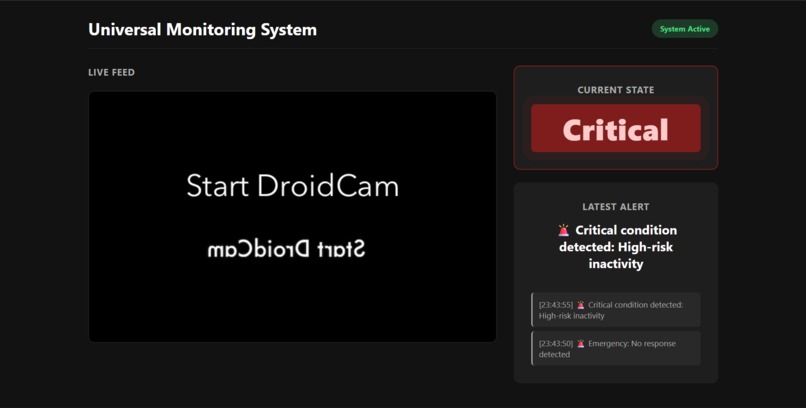Click the siren icon in latest alert headline
The height and width of the screenshot is (408, 806).
[x=564, y=230]
